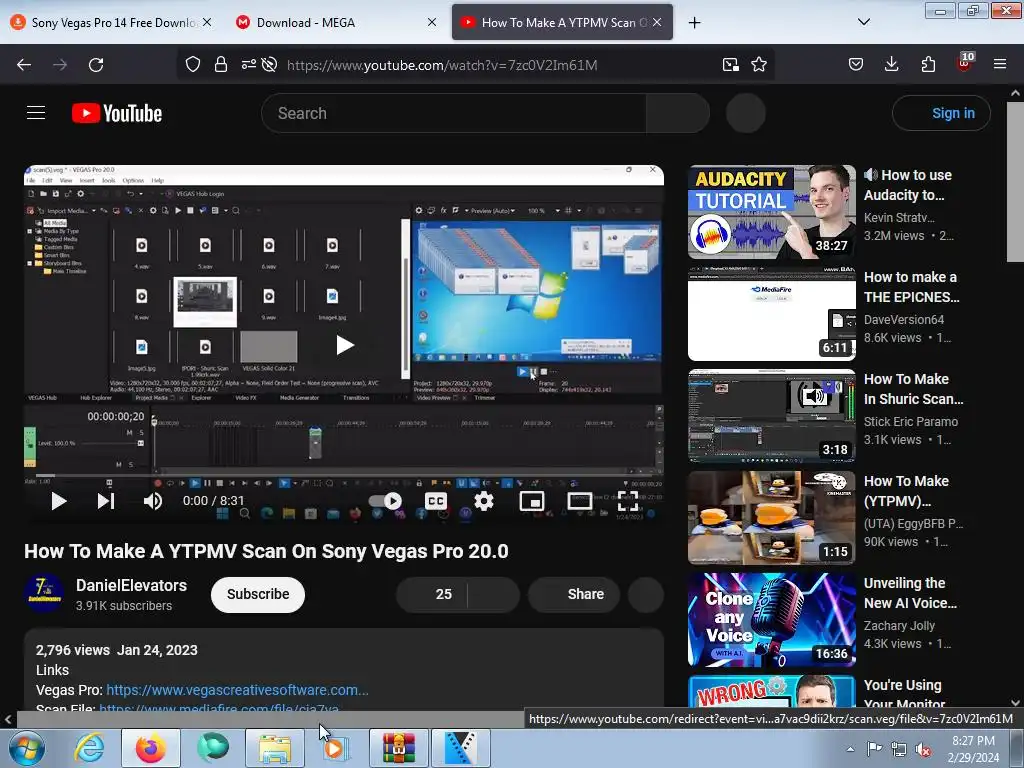1024x768 pixels.
Task: Open the DanielElevators channel name link
Action: [x=131, y=585]
